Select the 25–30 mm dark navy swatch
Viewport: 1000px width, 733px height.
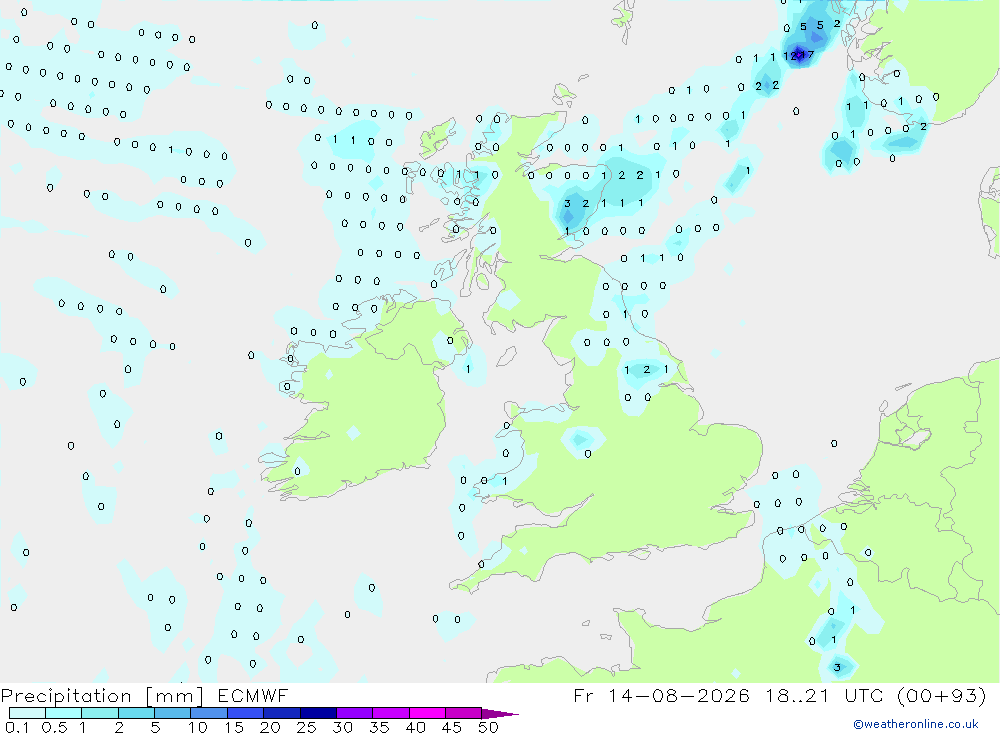click(318, 713)
